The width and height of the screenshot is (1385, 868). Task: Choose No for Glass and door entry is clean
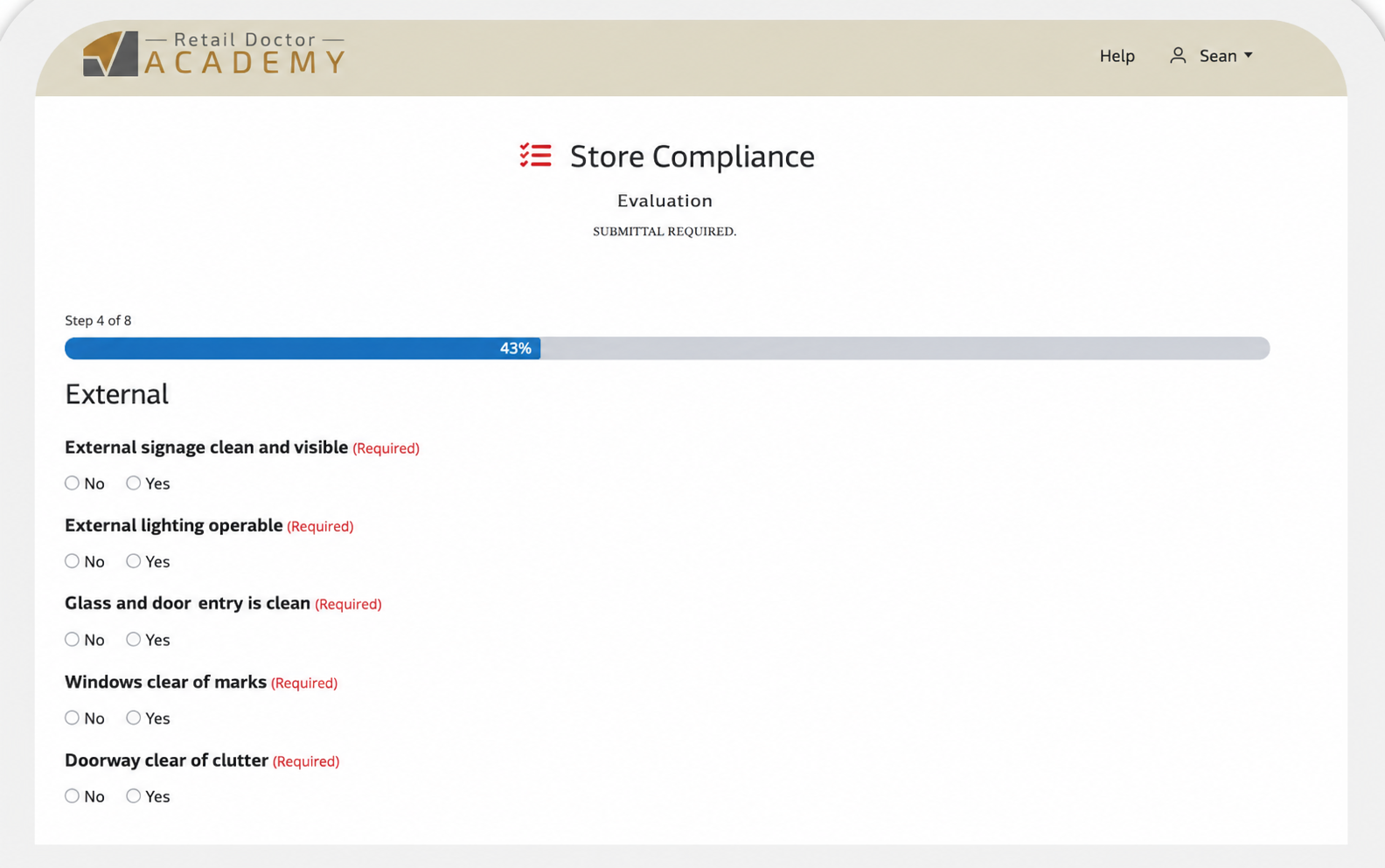73,640
